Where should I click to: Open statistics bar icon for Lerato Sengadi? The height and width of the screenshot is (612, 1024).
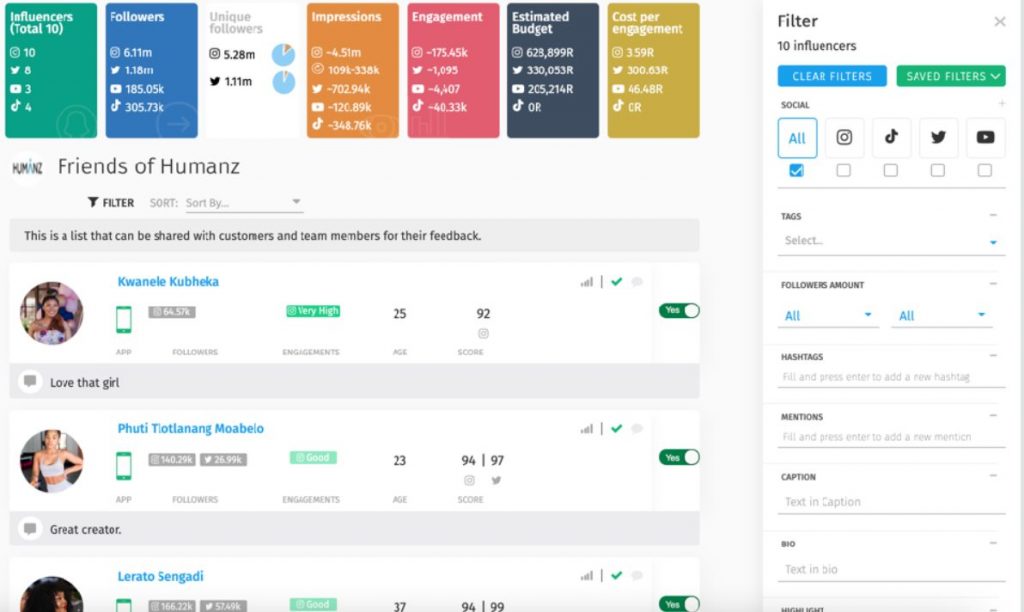coord(586,575)
